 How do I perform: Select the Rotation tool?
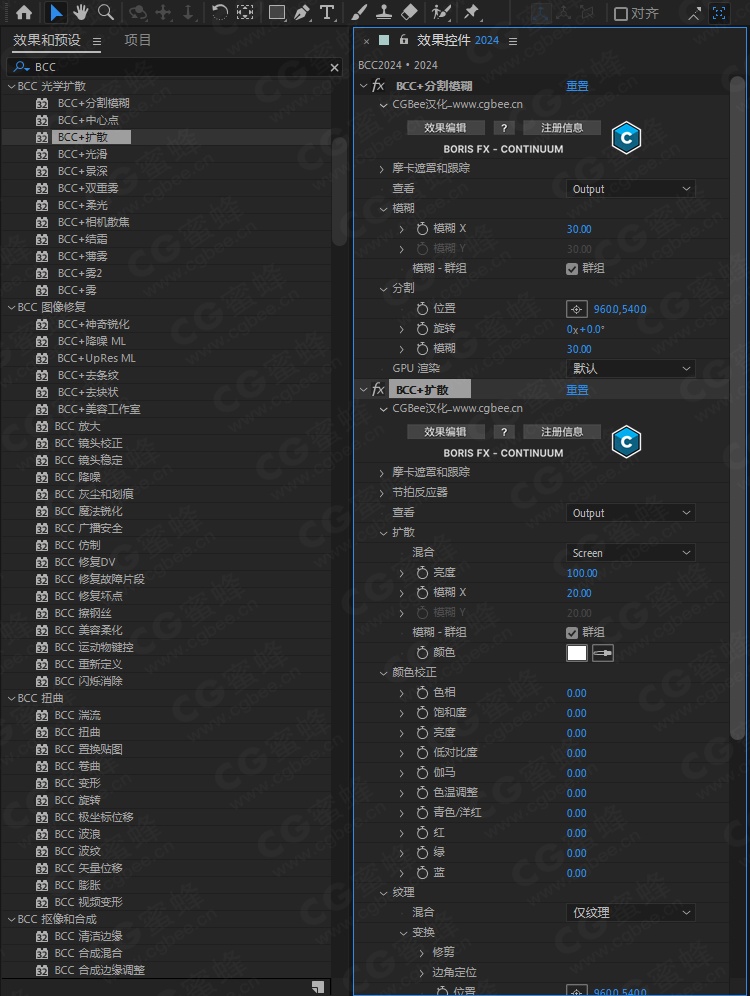click(220, 12)
